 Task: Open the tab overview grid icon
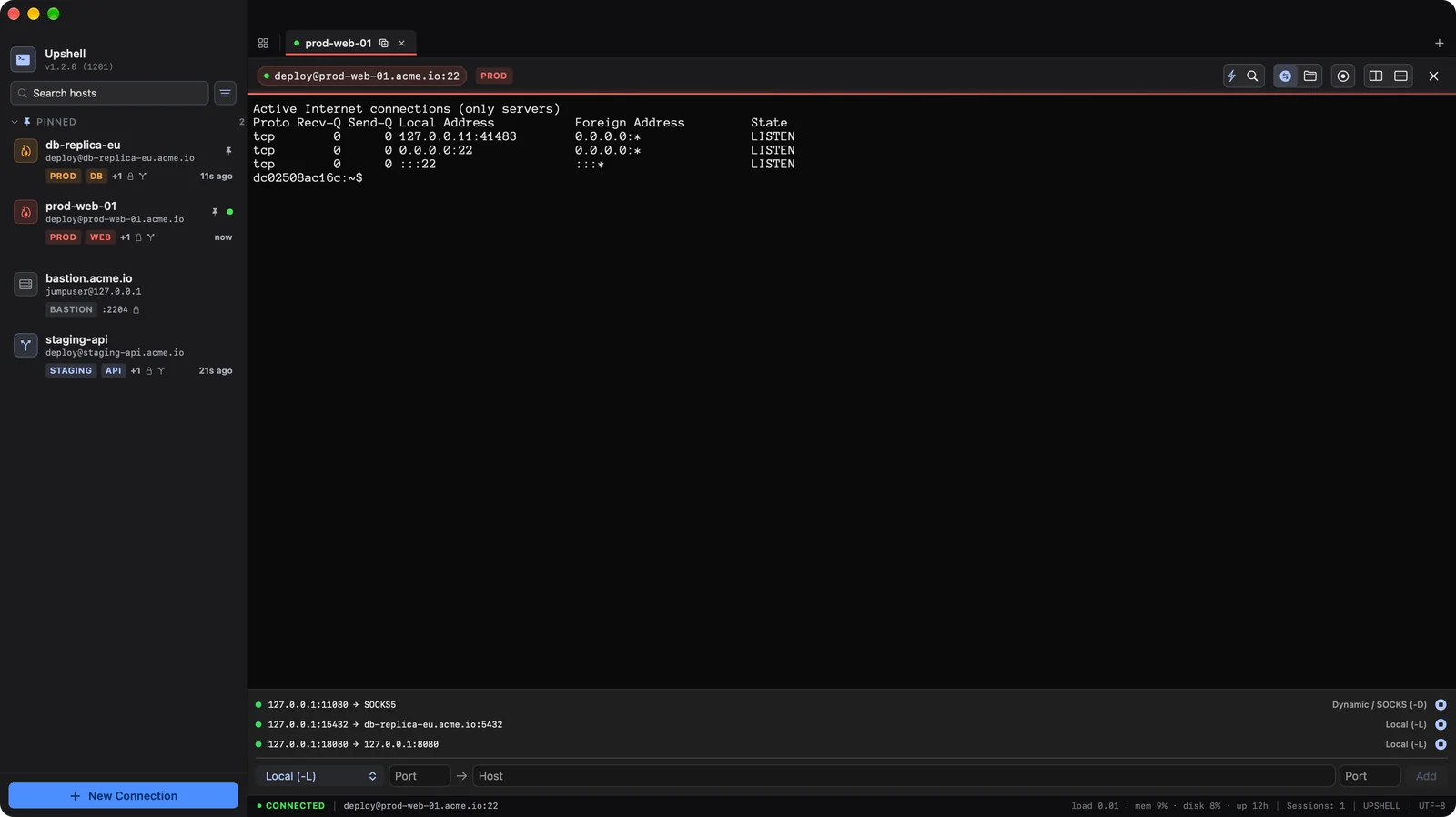(x=263, y=43)
